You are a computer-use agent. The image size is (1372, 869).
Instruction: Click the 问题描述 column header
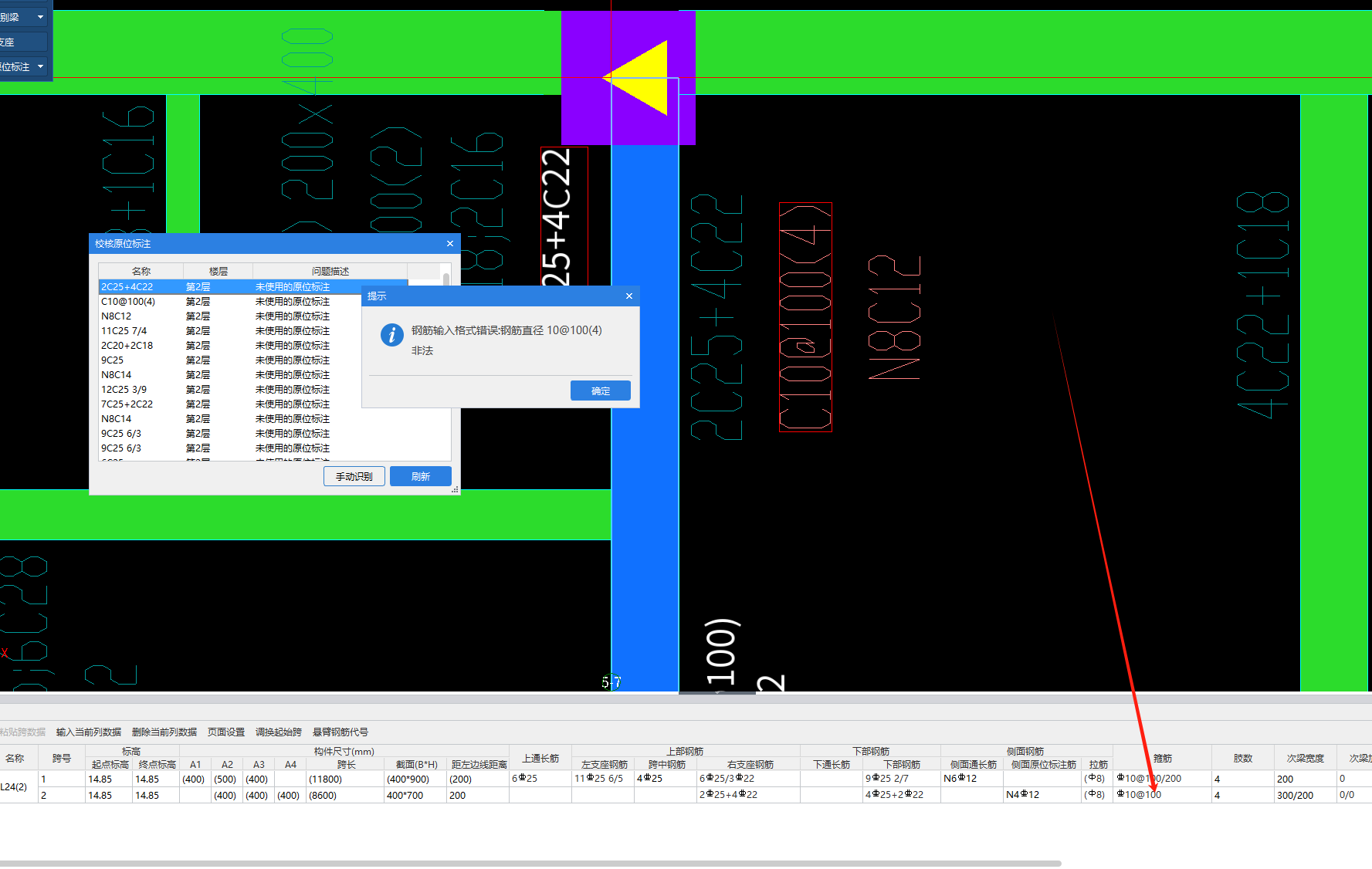click(x=330, y=272)
